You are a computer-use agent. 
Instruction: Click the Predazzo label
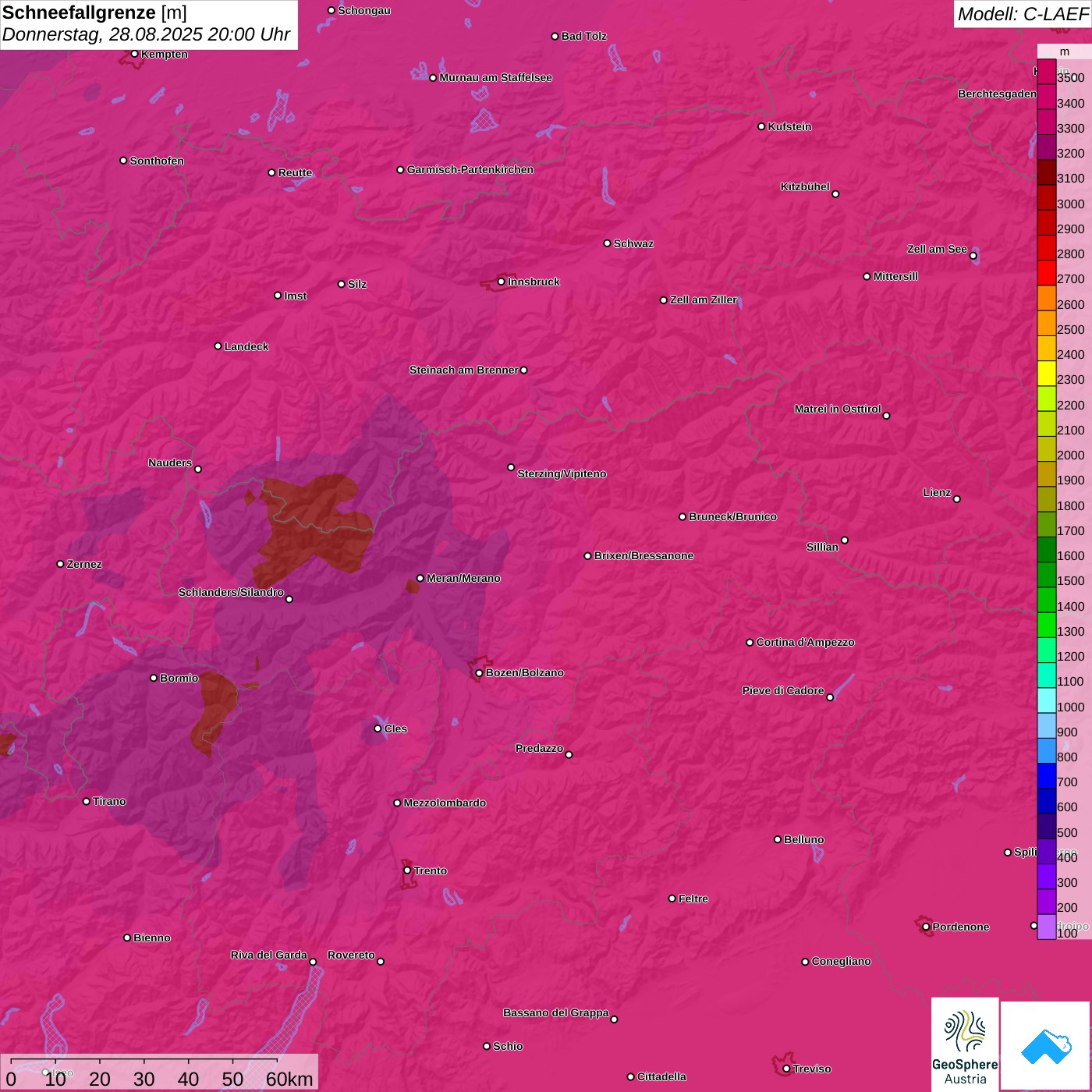point(539,748)
